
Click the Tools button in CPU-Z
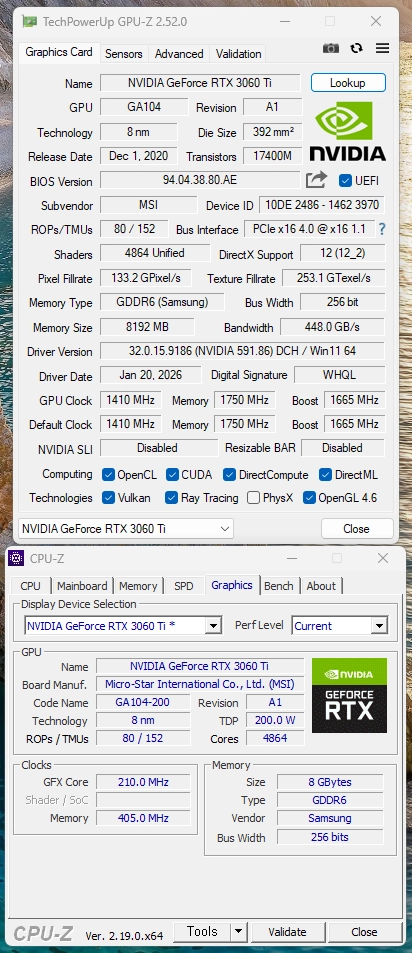pyautogui.click(x=202, y=931)
